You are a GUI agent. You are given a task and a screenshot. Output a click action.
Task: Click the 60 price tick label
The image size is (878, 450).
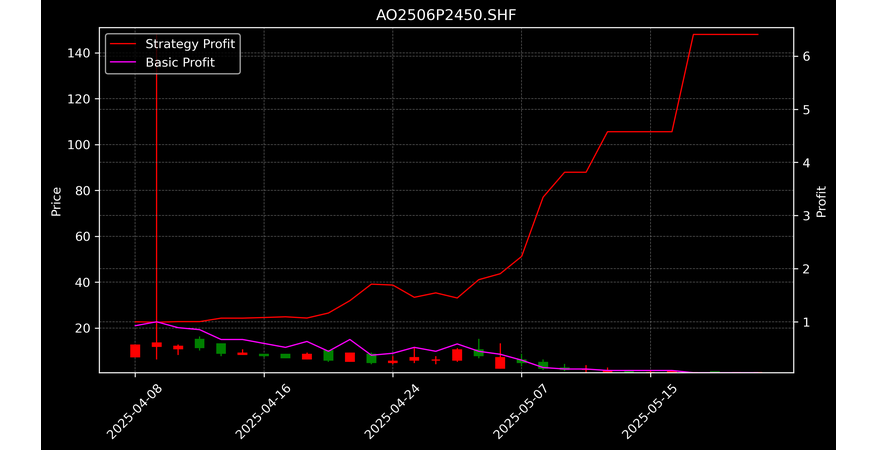pos(84,237)
